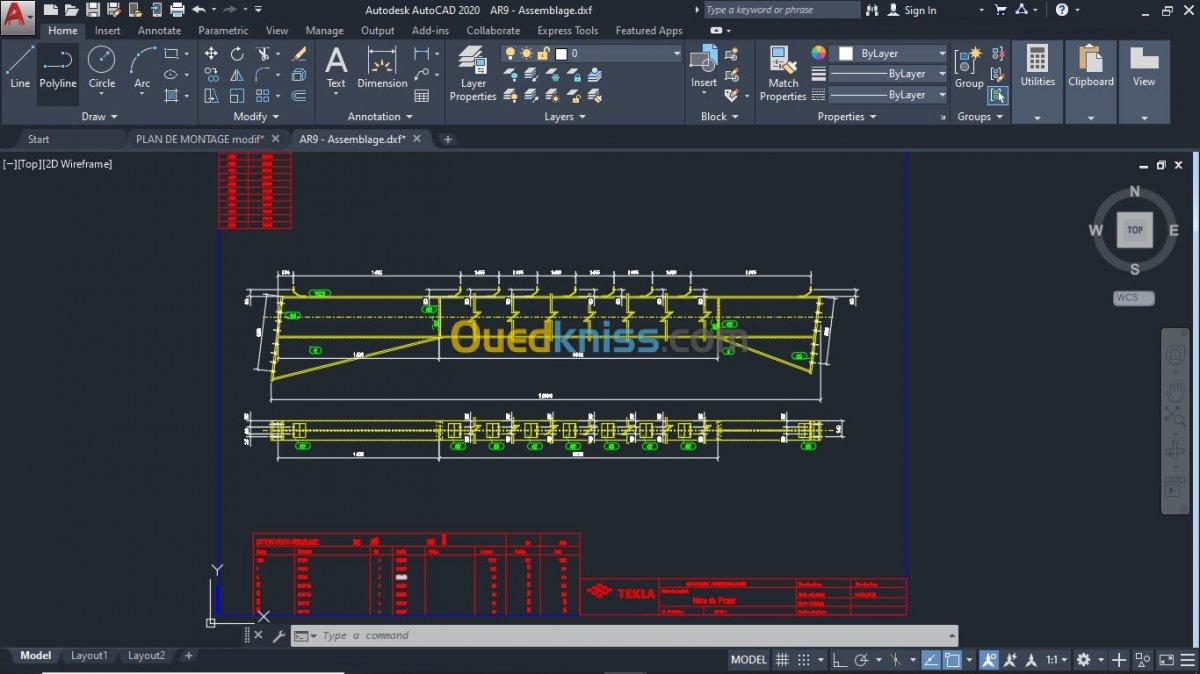Click the object color wheel icon
The width and height of the screenshot is (1200, 674).
(819, 53)
